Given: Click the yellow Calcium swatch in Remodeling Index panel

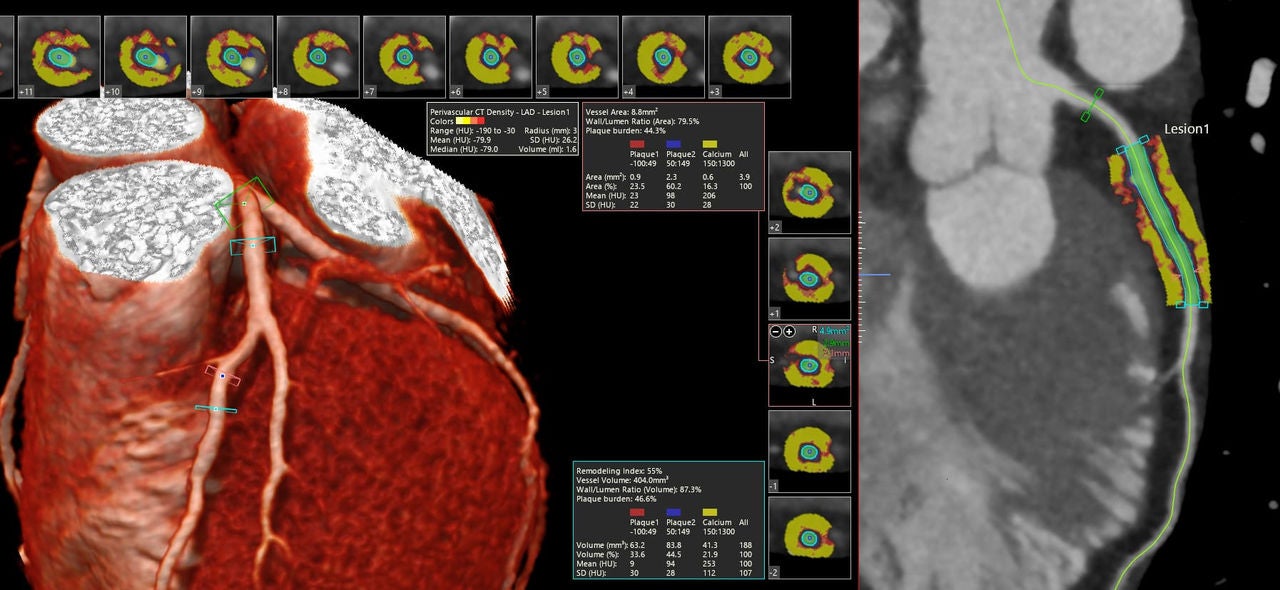Looking at the screenshot, I should coord(711,511).
